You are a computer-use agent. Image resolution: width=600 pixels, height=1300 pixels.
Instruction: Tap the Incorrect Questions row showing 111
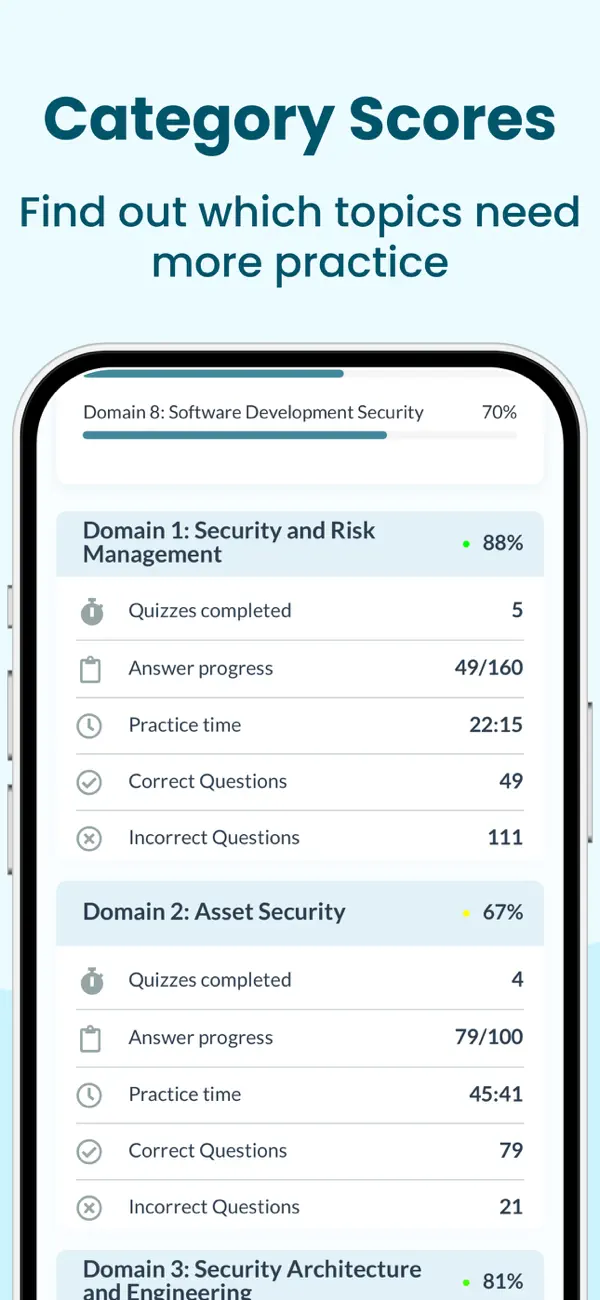pyautogui.click(x=300, y=838)
